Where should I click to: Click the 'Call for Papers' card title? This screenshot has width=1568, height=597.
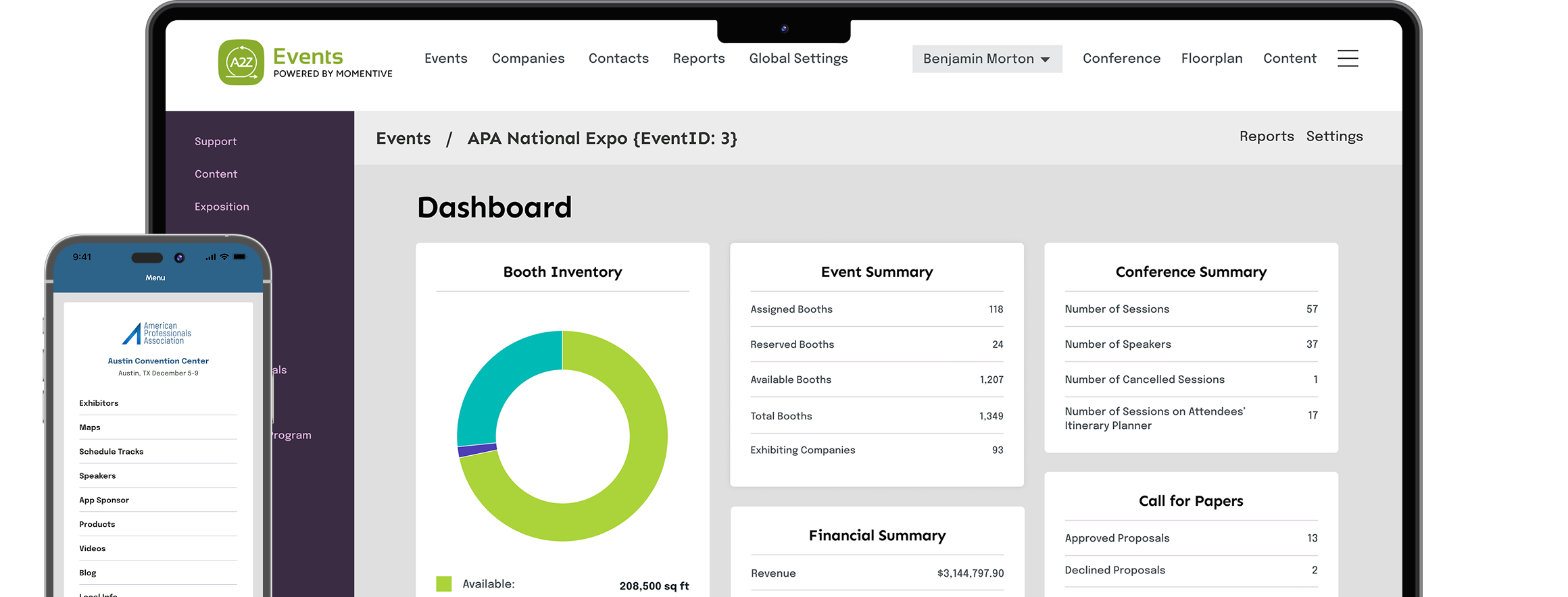click(x=1191, y=501)
